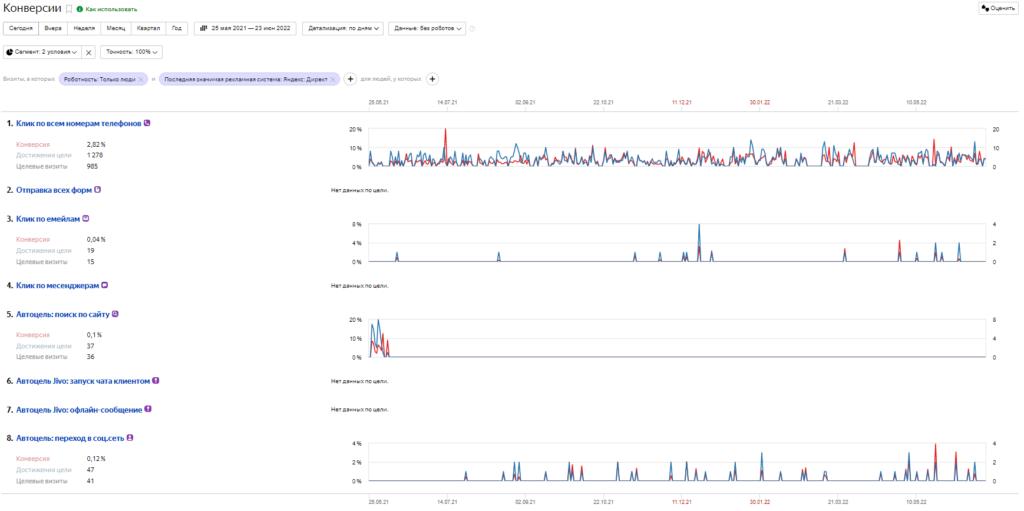Click the calendar bars icon in the date range button
The height and width of the screenshot is (511, 1024).
[x=204, y=29]
